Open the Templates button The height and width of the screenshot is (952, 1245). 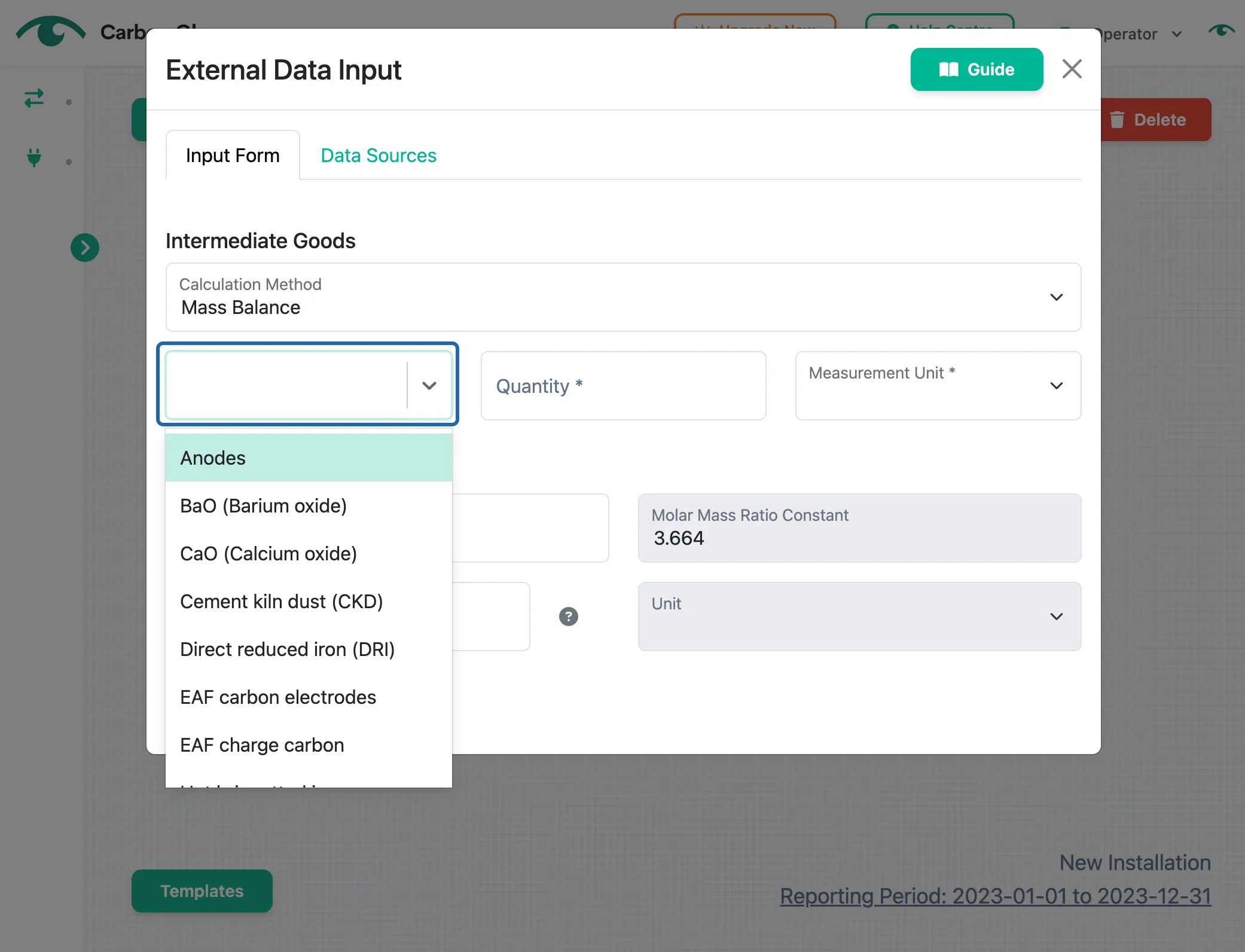[202, 891]
